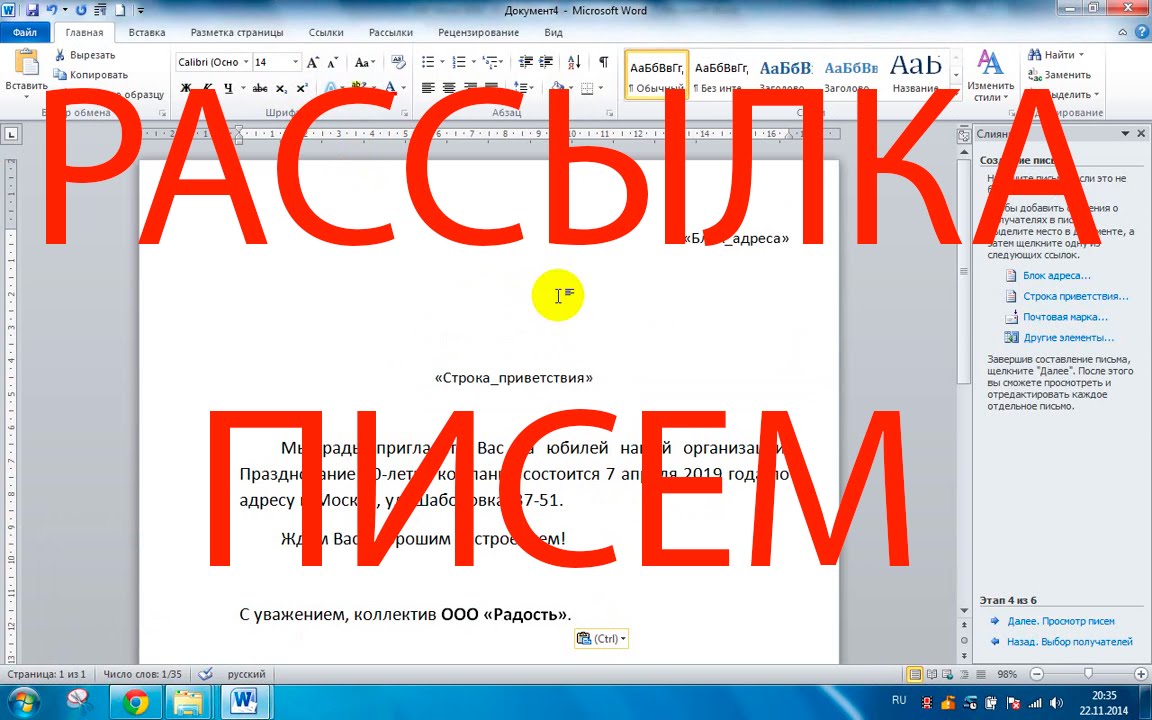The image size is (1152, 720).
Task: Click the Другие элементы link
Action: click(1068, 337)
